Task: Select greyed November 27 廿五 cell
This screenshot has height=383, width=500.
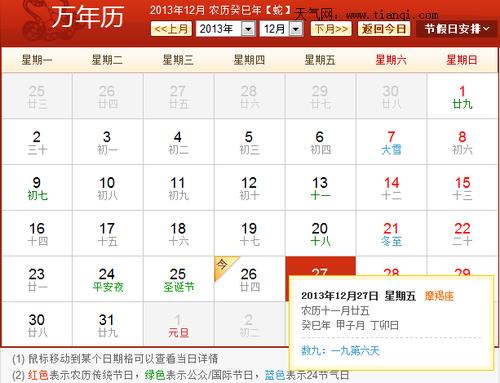Action: pos(179,96)
